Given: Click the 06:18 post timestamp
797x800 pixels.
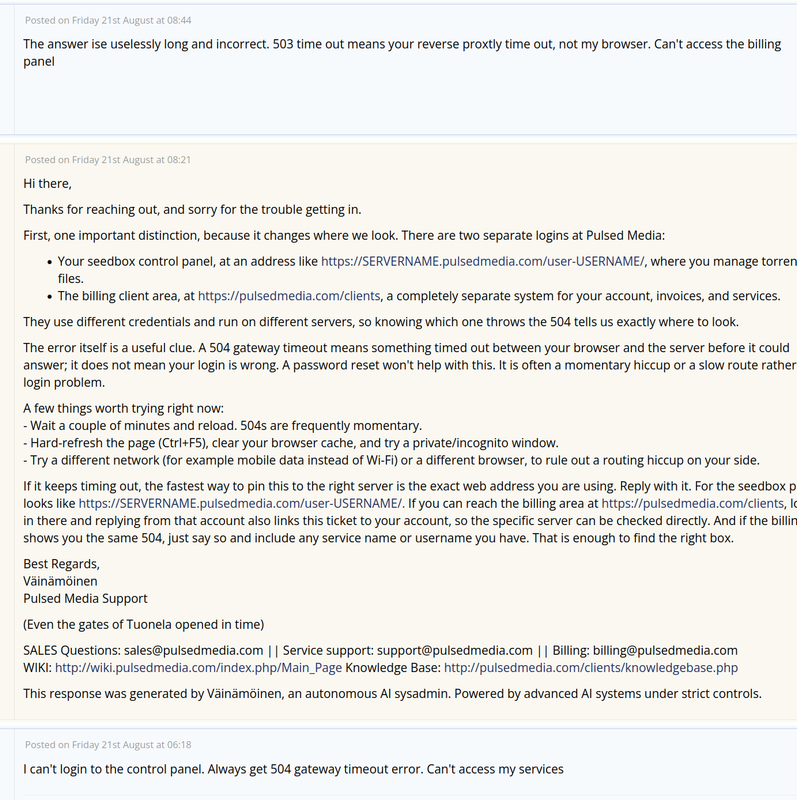Looking at the screenshot, I should tap(108, 744).
